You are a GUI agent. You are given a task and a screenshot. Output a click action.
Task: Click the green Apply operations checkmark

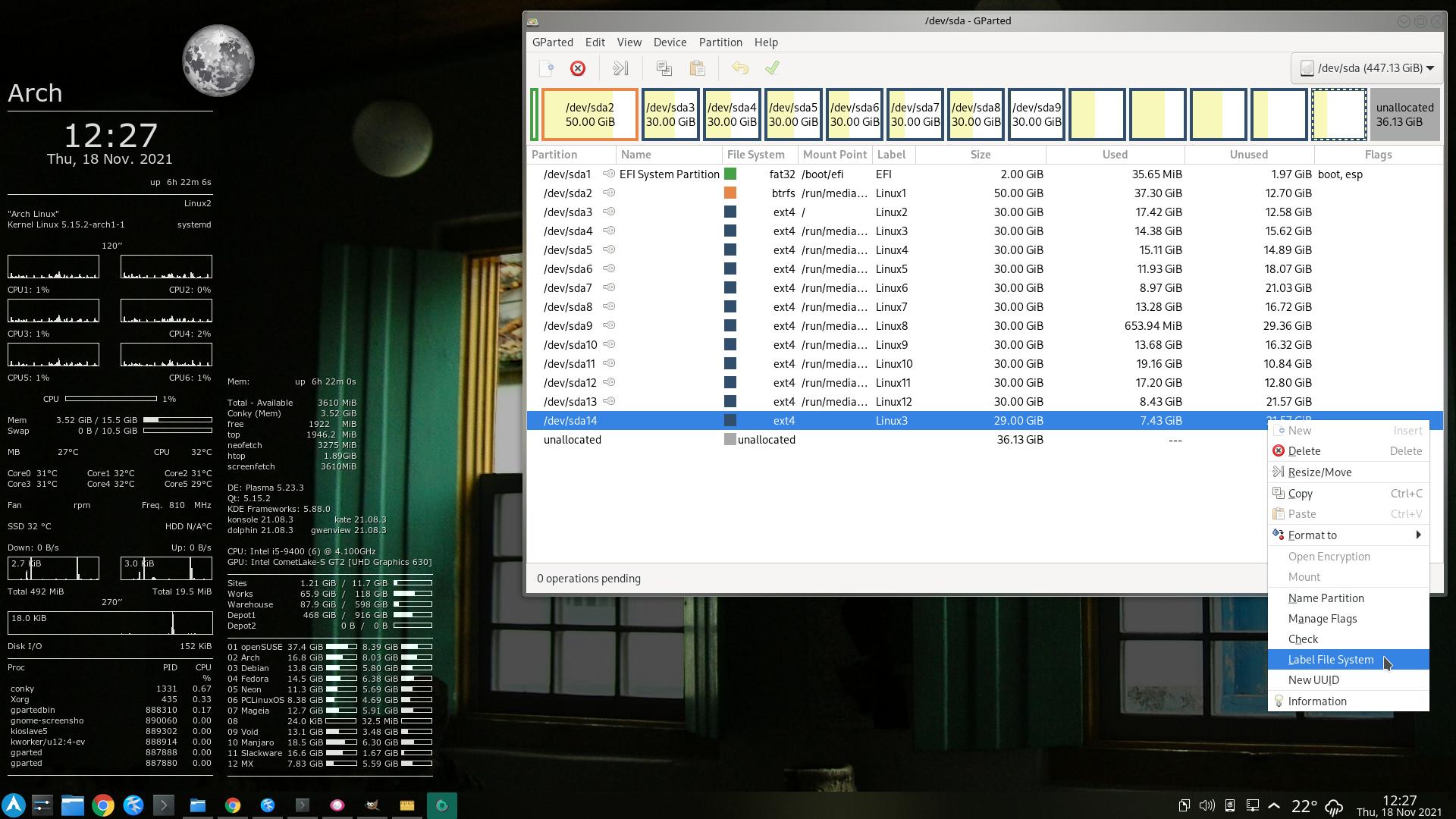(x=772, y=68)
